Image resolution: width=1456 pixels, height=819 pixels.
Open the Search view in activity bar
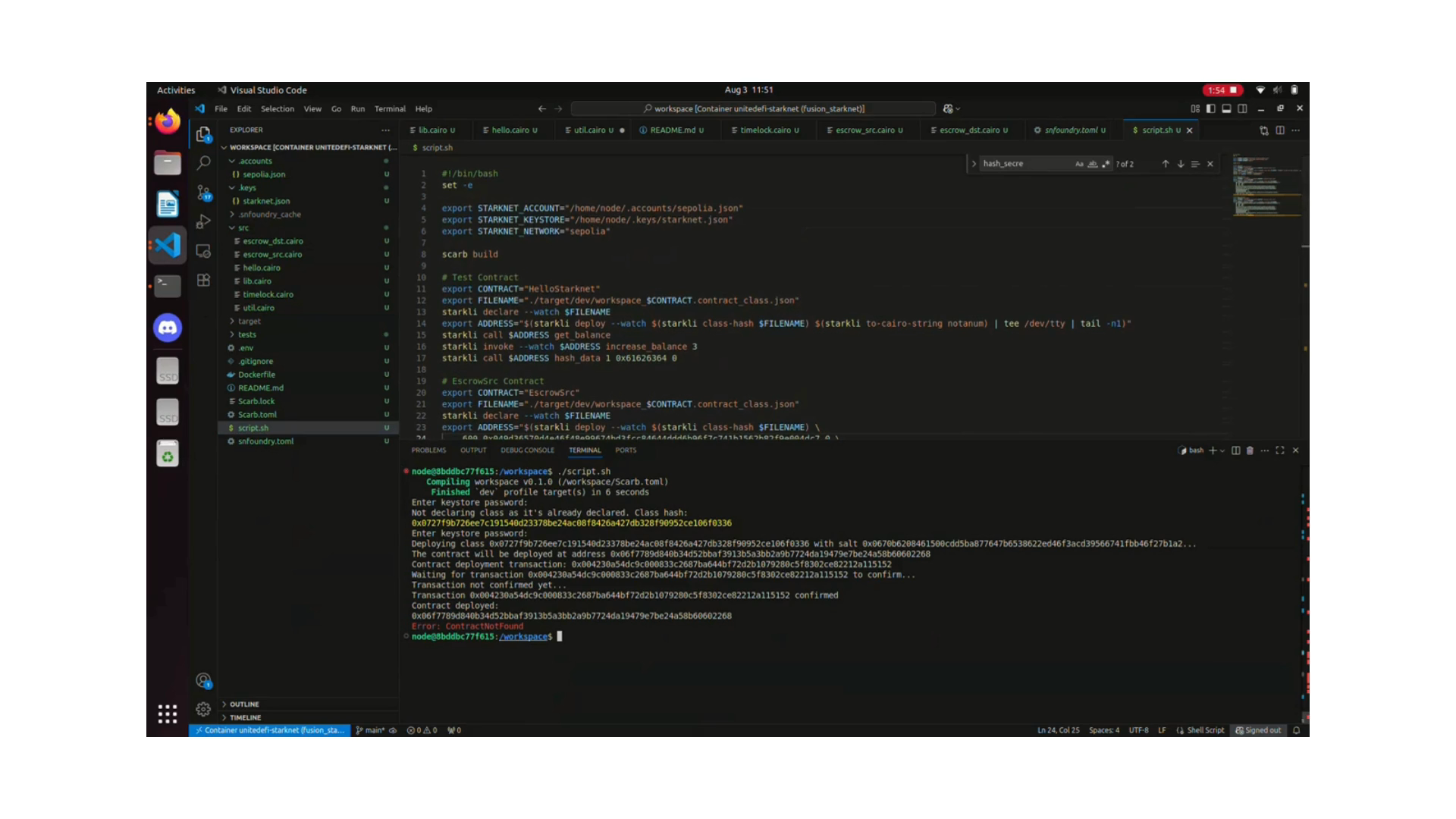tap(203, 162)
